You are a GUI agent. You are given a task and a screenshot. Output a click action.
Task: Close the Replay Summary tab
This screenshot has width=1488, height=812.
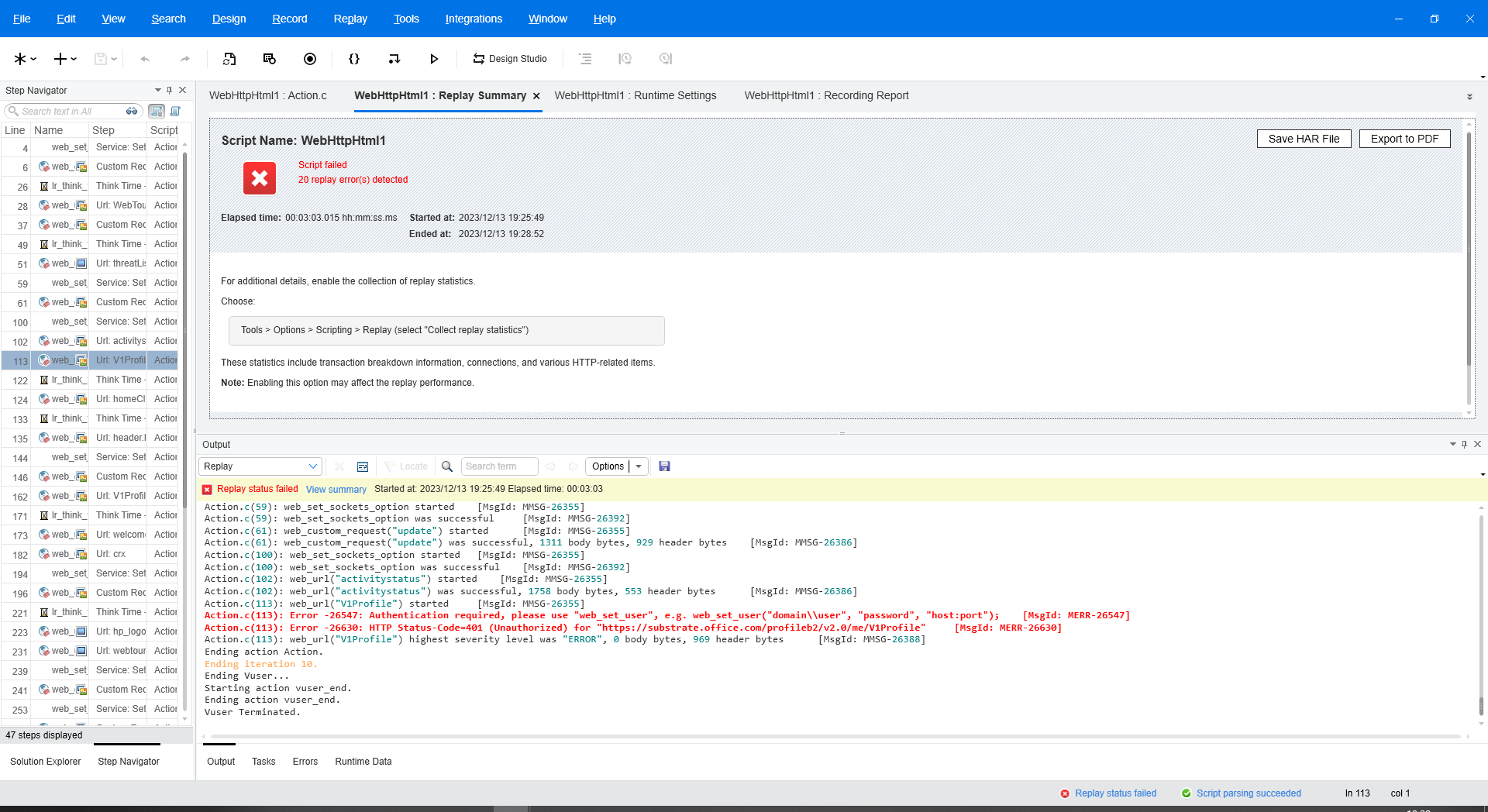(536, 96)
